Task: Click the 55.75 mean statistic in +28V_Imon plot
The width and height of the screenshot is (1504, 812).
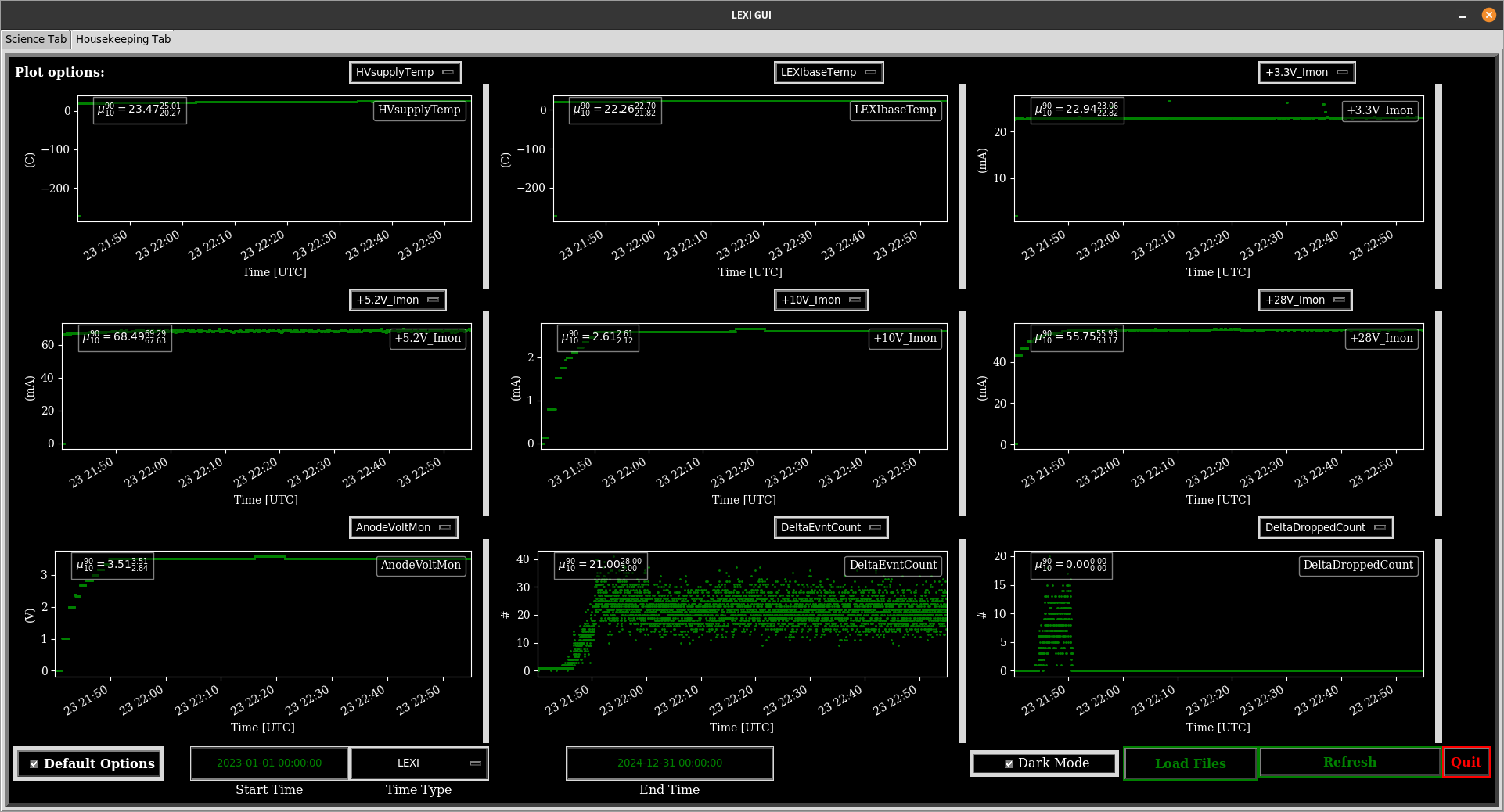Action: (x=1078, y=338)
